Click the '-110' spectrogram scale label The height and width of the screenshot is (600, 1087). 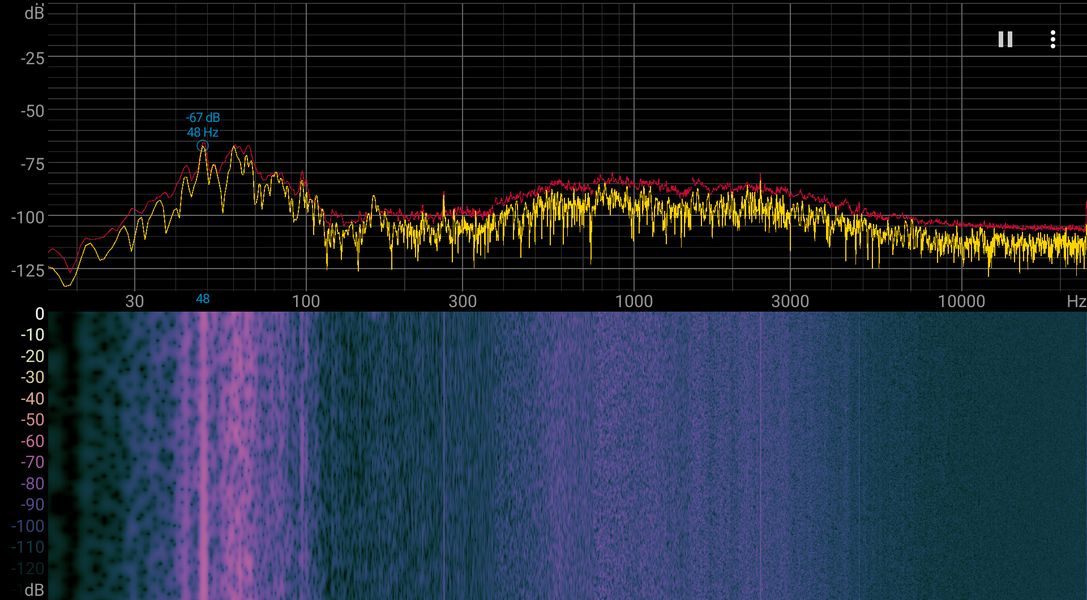28,547
